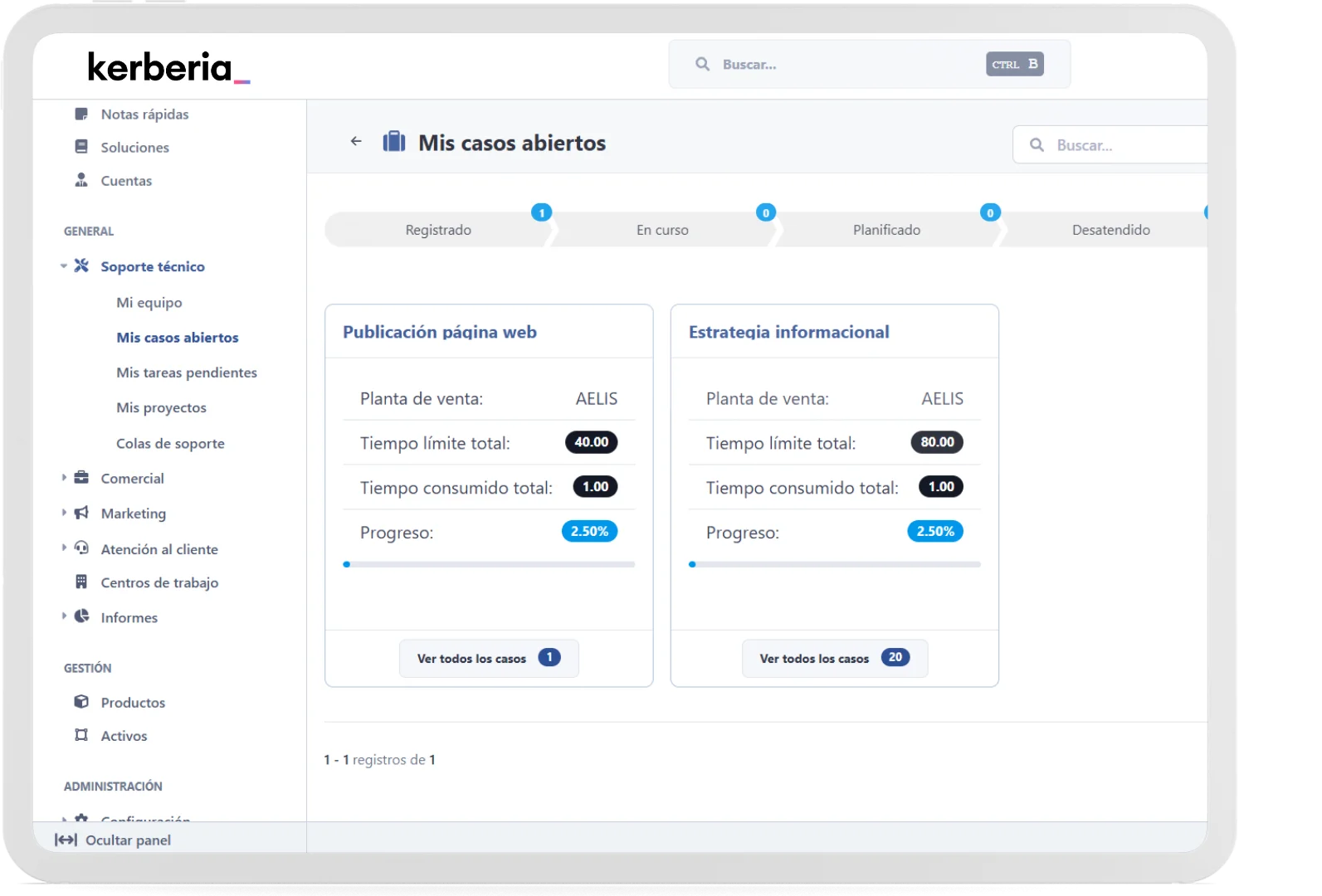Click the back arrow beside Mis casos abiertos
Screen dimensions: 1322x896
coord(356,141)
